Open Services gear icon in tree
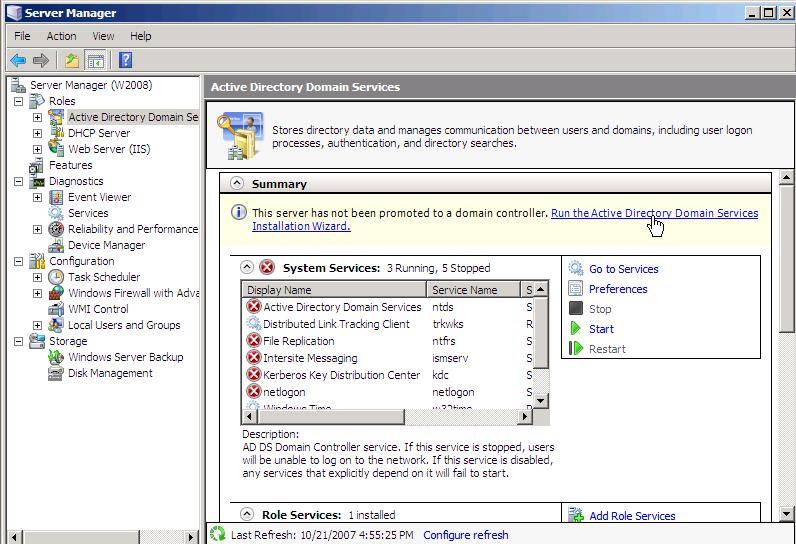This screenshot has height=544, width=796. click(56, 213)
